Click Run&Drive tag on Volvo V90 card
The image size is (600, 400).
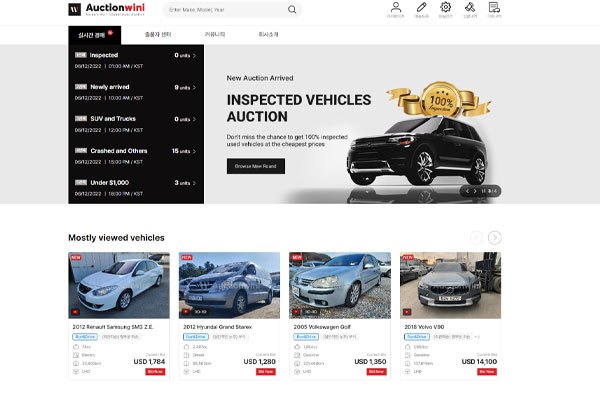417,337
